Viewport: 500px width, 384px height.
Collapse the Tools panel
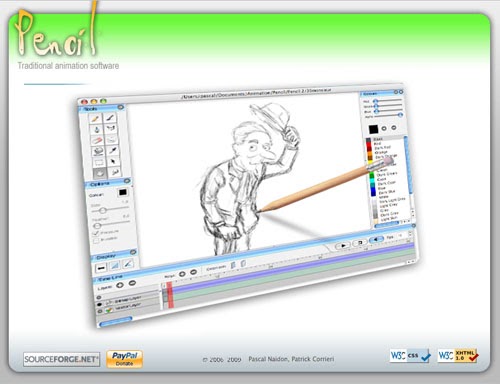point(121,107)
